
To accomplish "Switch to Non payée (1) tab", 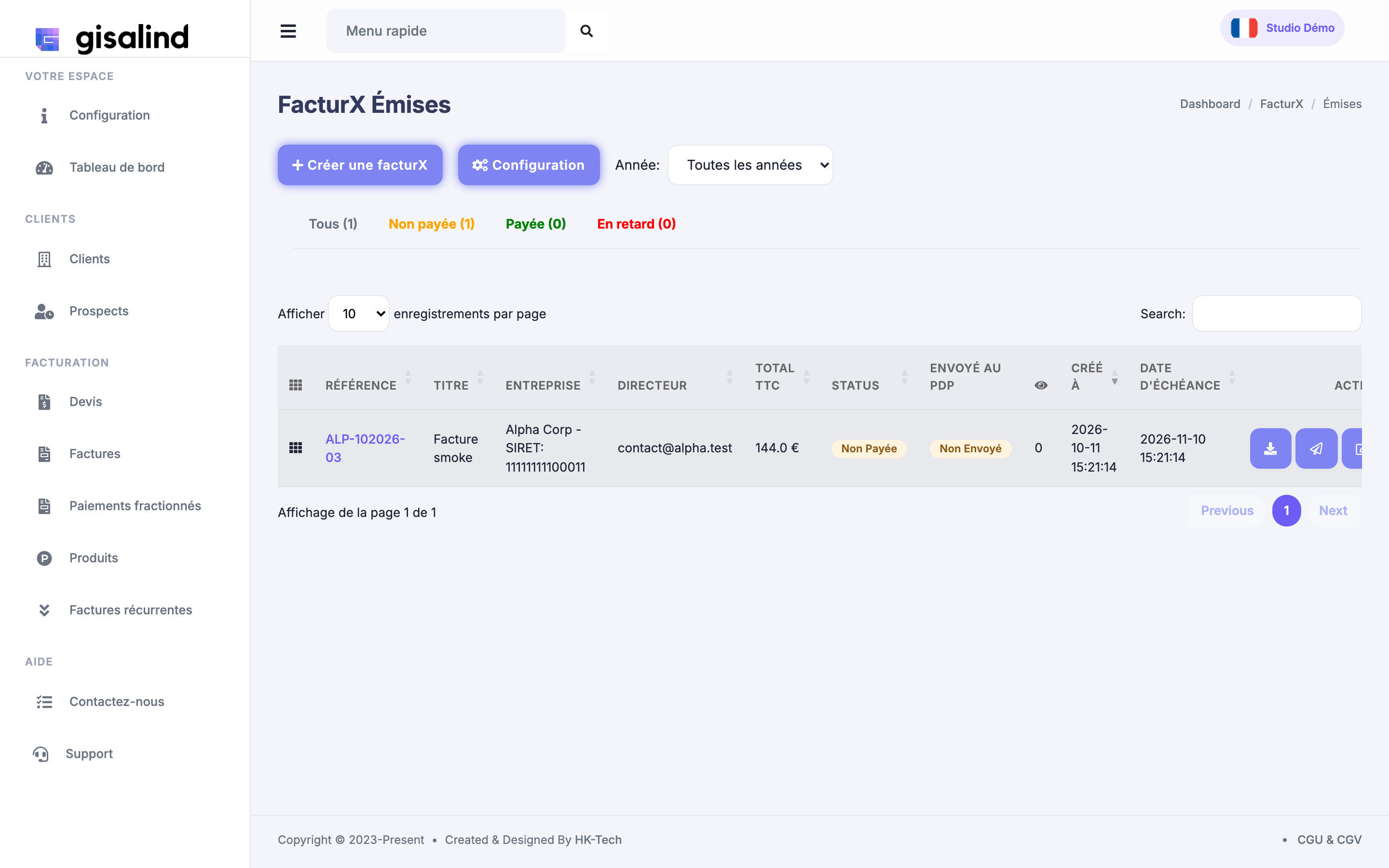I will 432,224.
